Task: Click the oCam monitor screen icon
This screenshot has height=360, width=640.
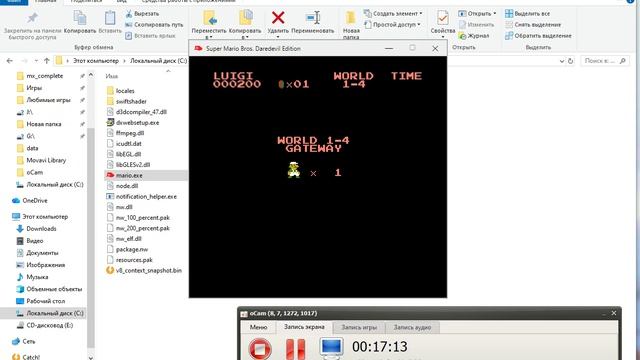Action: (x=331, y=348)
